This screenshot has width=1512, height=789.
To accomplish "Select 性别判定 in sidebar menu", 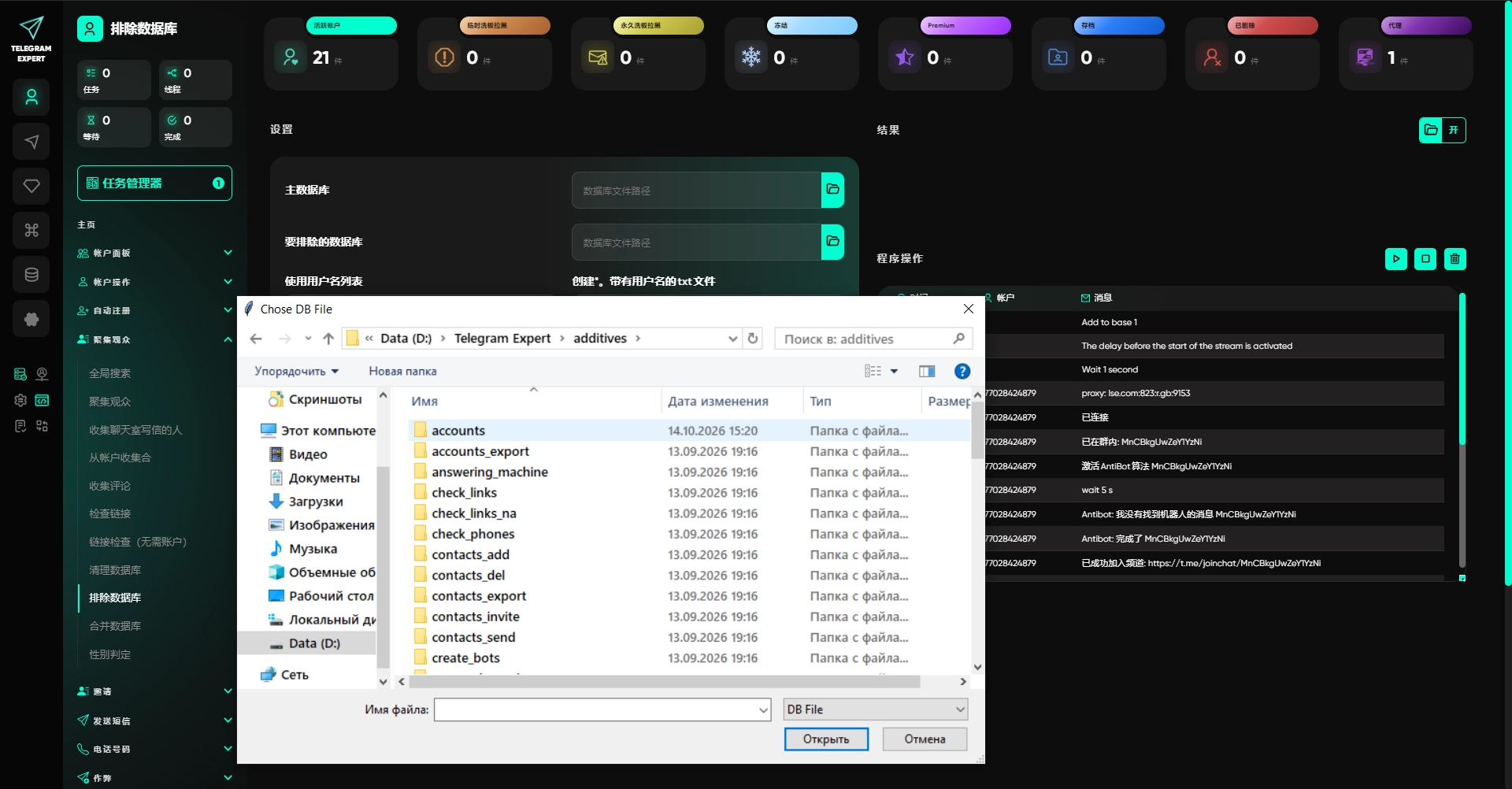I will (110, 654).
